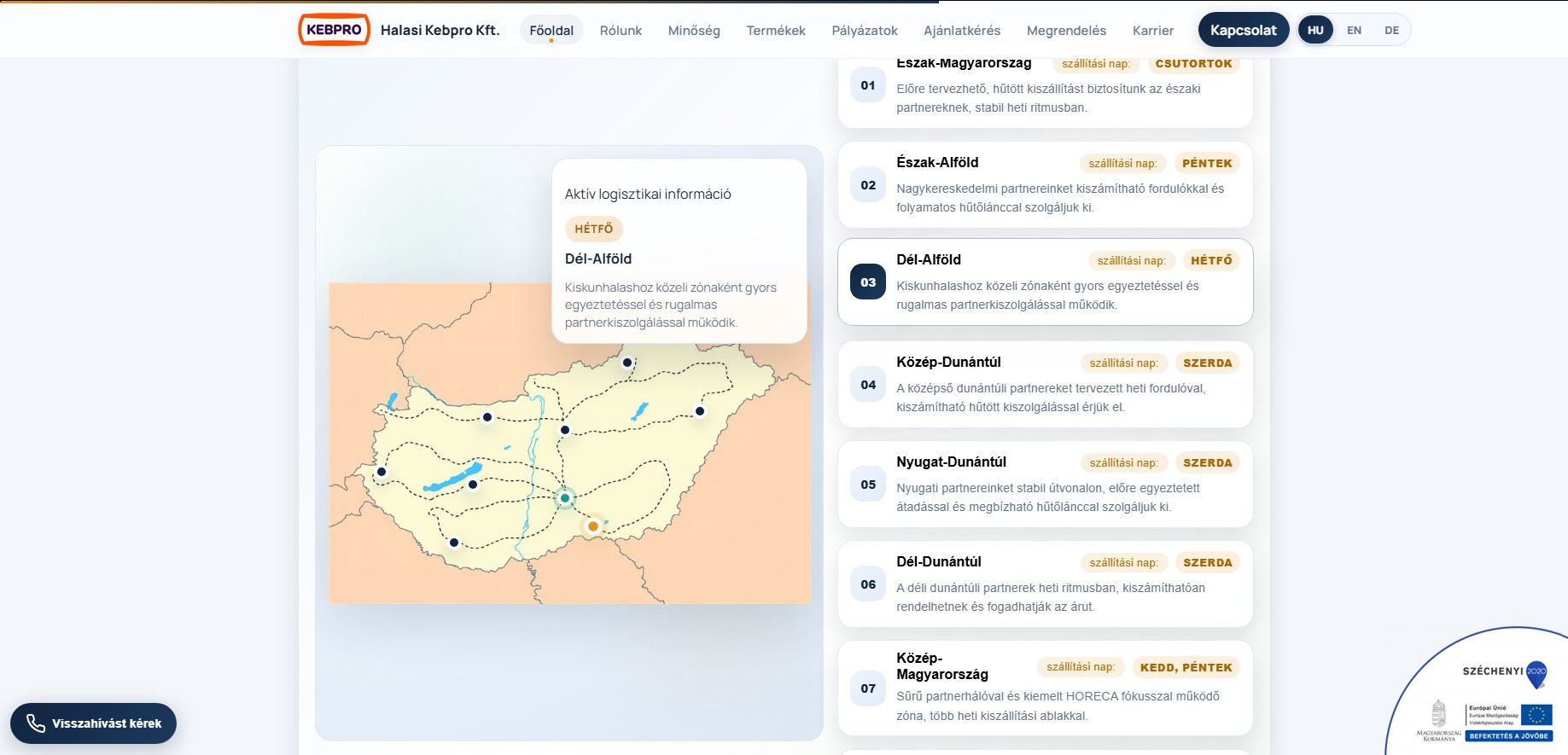Select zone card 07 Közép-Magyarország
Screen dimensions: 1568x755
tap(1046, 688)
